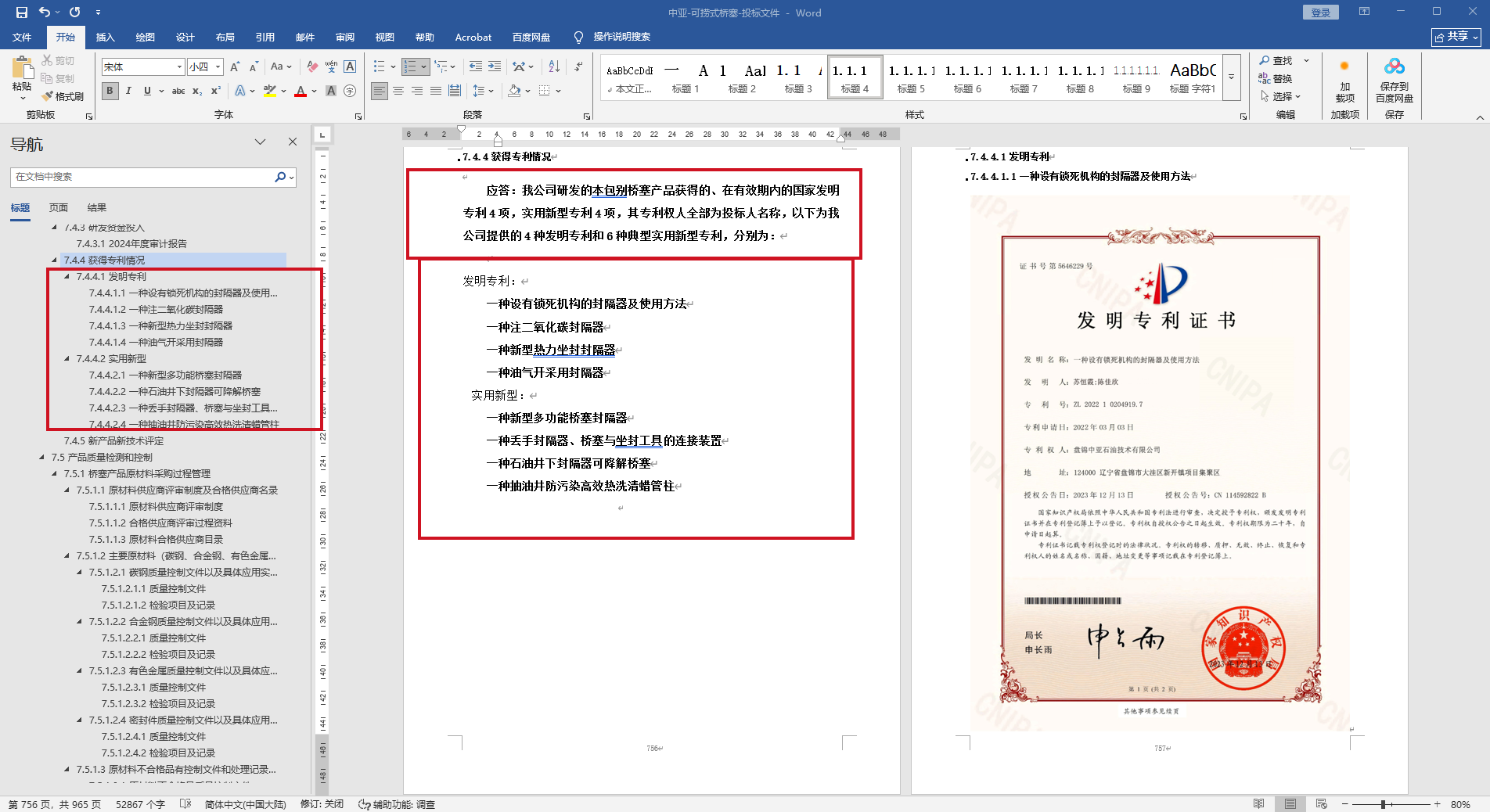Apply distributed alignment to the paragraph
The height and width of the screenshot is (812, 1490).
point(455,91)
